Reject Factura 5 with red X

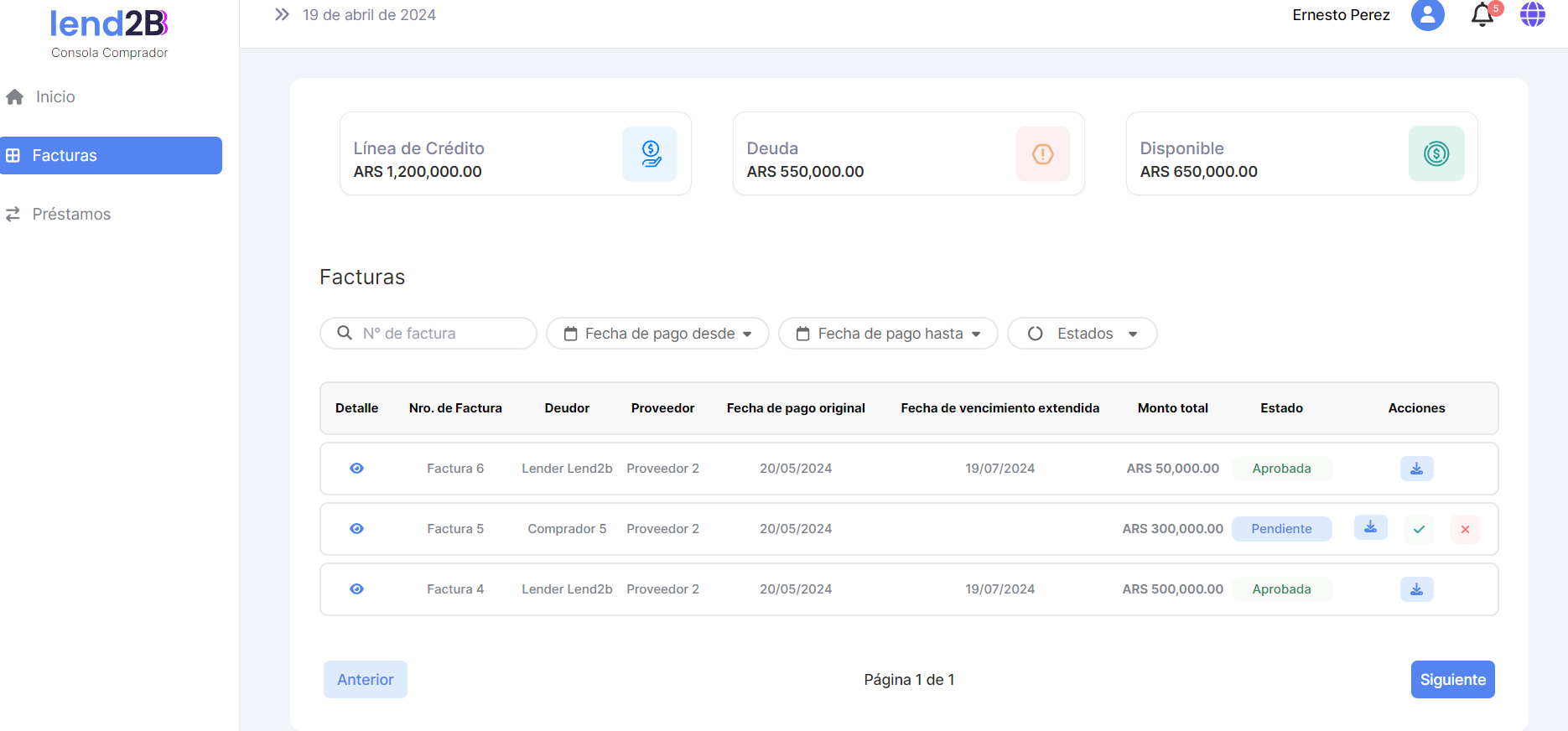pyautogui.click(x=1465, y=529)
